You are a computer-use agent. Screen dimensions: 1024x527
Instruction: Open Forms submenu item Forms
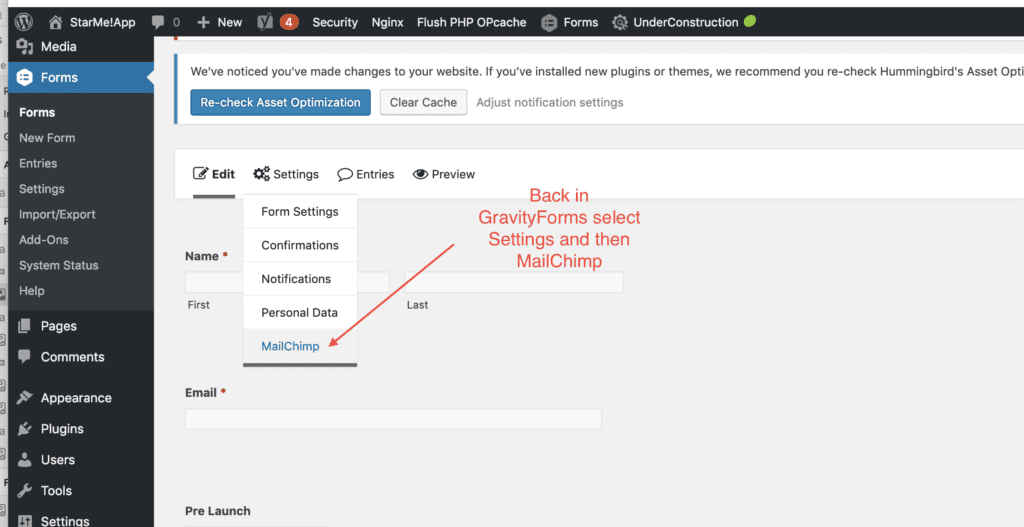37,112
